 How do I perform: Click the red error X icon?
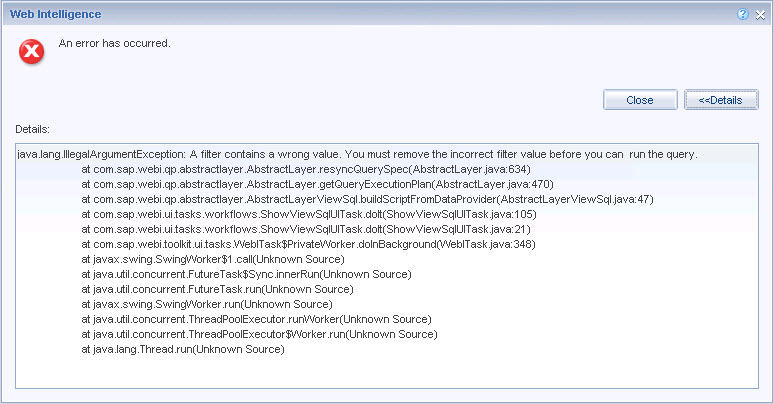tap(32, 51)
